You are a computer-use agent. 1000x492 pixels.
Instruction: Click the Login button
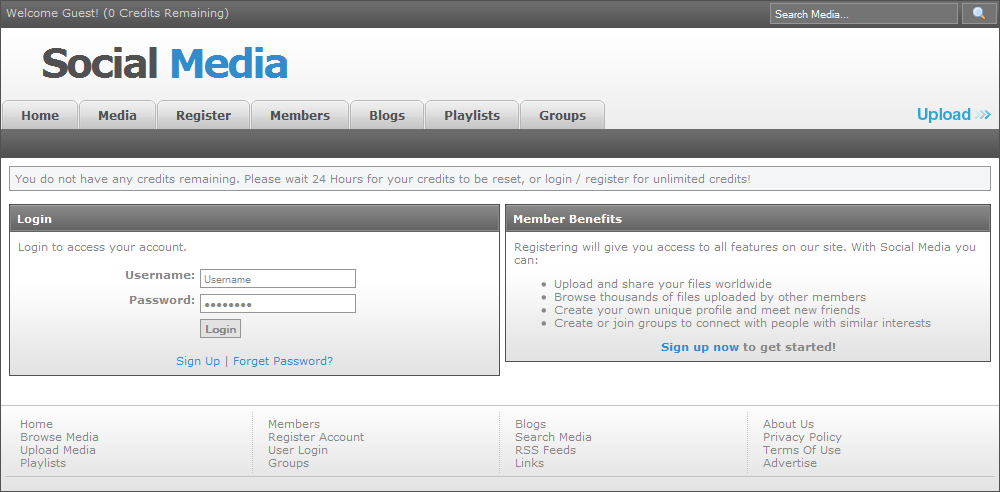coord(221,329)
